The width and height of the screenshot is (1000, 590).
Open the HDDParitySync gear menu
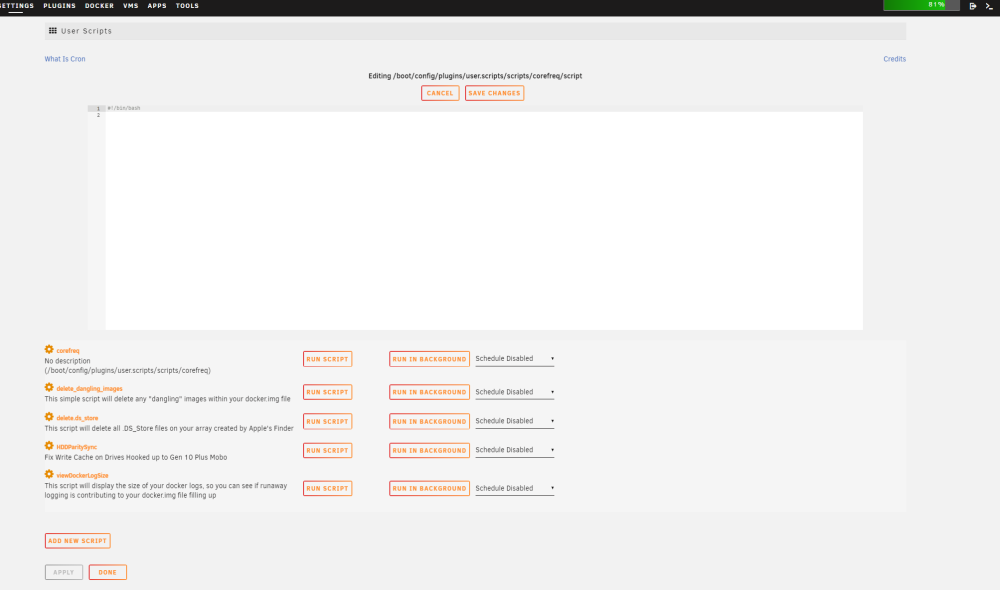[x=49, y=445]
